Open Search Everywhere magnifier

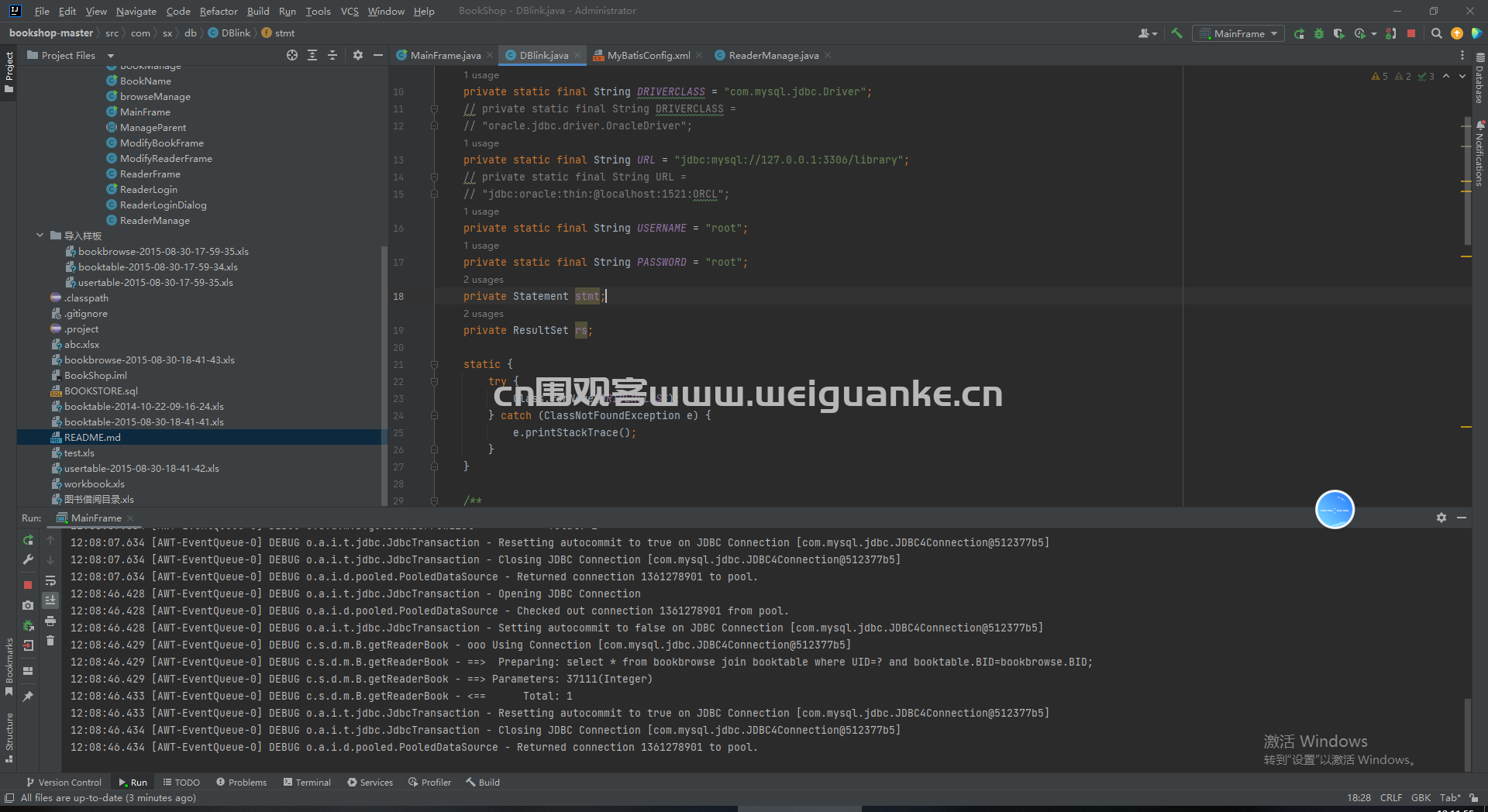tap(1436, 33)
